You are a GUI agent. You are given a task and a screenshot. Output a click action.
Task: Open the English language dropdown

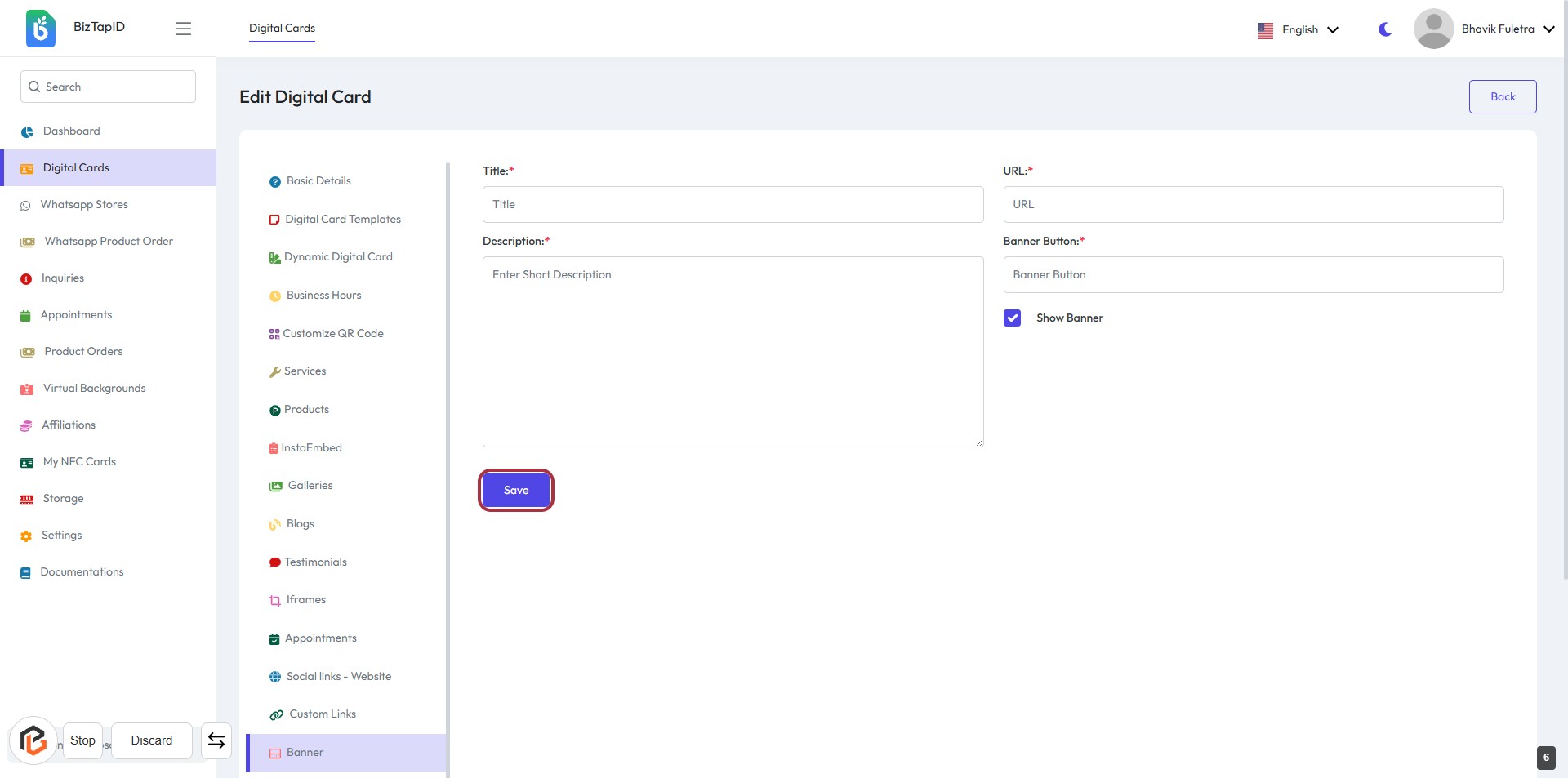[x=1298, y=29]
